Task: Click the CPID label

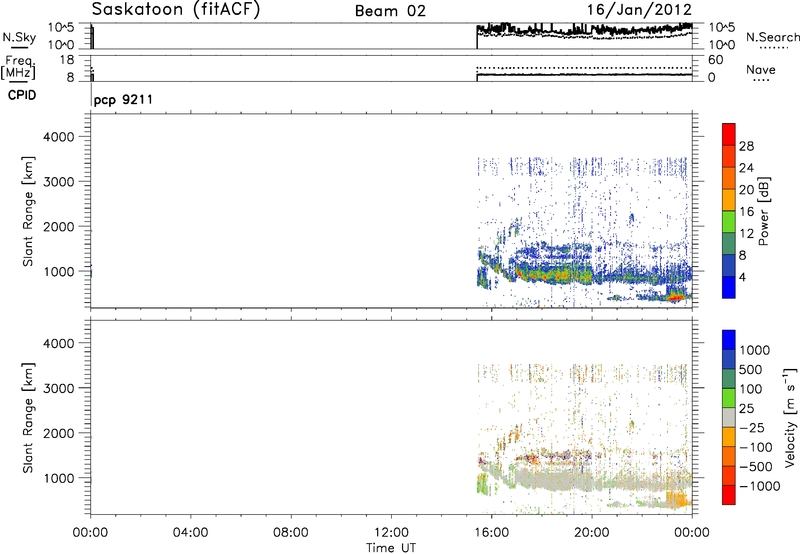Action: (22, 95)
